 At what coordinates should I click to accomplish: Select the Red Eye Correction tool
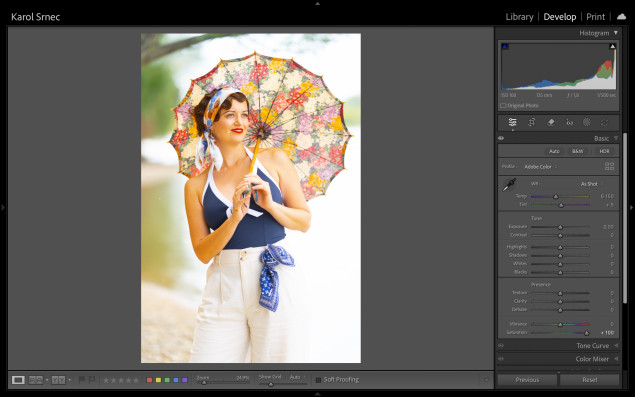pos(569,122)
